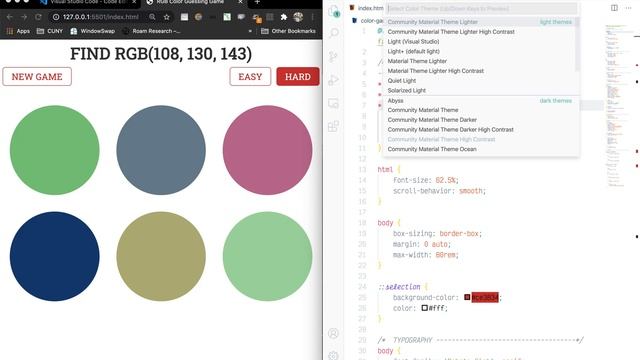Select Community Material Theme Darker High Contrast
This screenshot has width=640, height=360.
pos(480,130)
